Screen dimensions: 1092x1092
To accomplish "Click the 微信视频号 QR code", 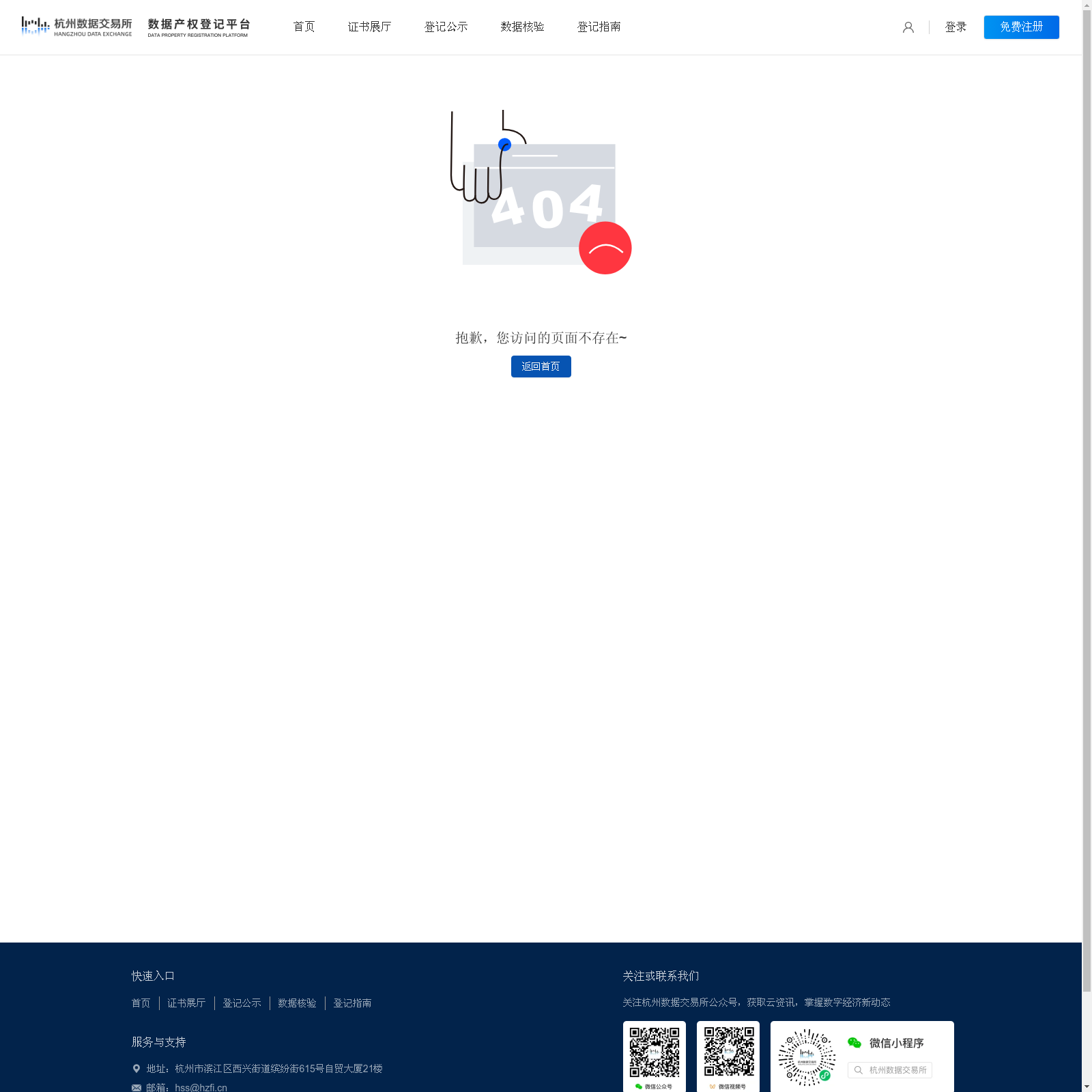I will [x=728, y=1052].
